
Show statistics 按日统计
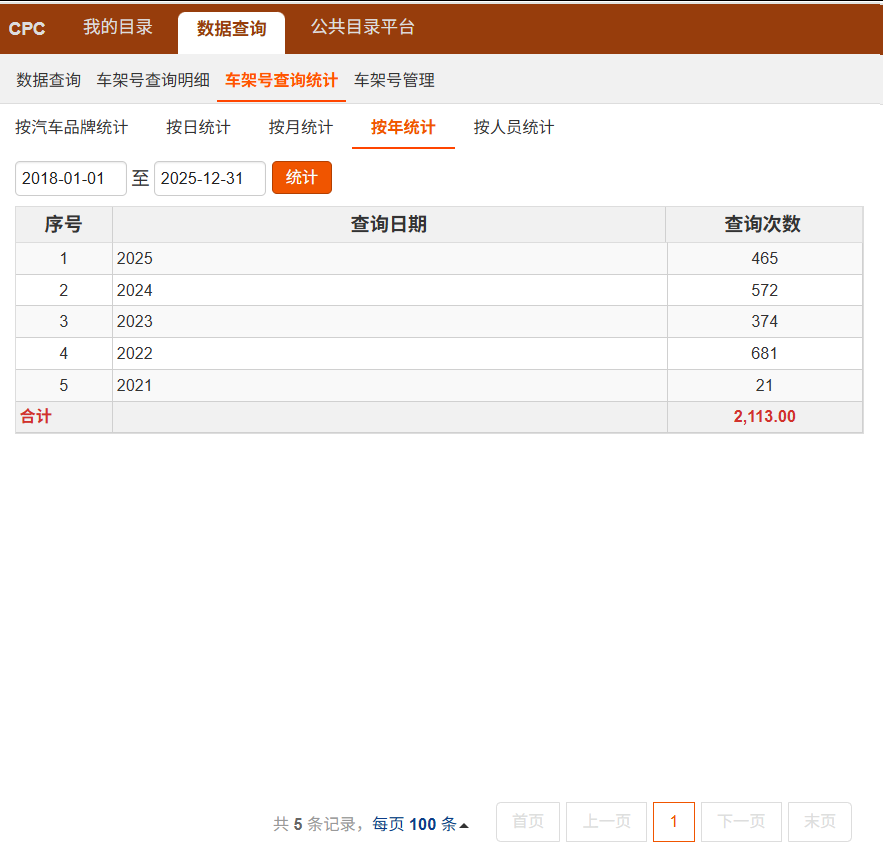tap(198, 128)
